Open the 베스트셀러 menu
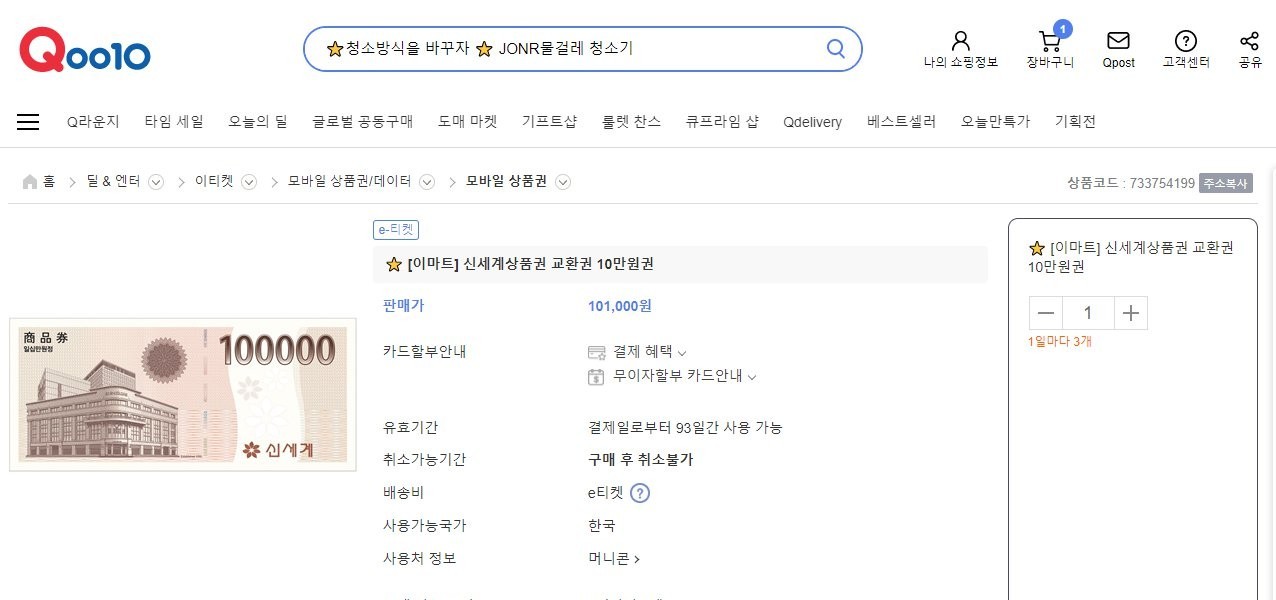The image size is (1276, 600). 901,122
